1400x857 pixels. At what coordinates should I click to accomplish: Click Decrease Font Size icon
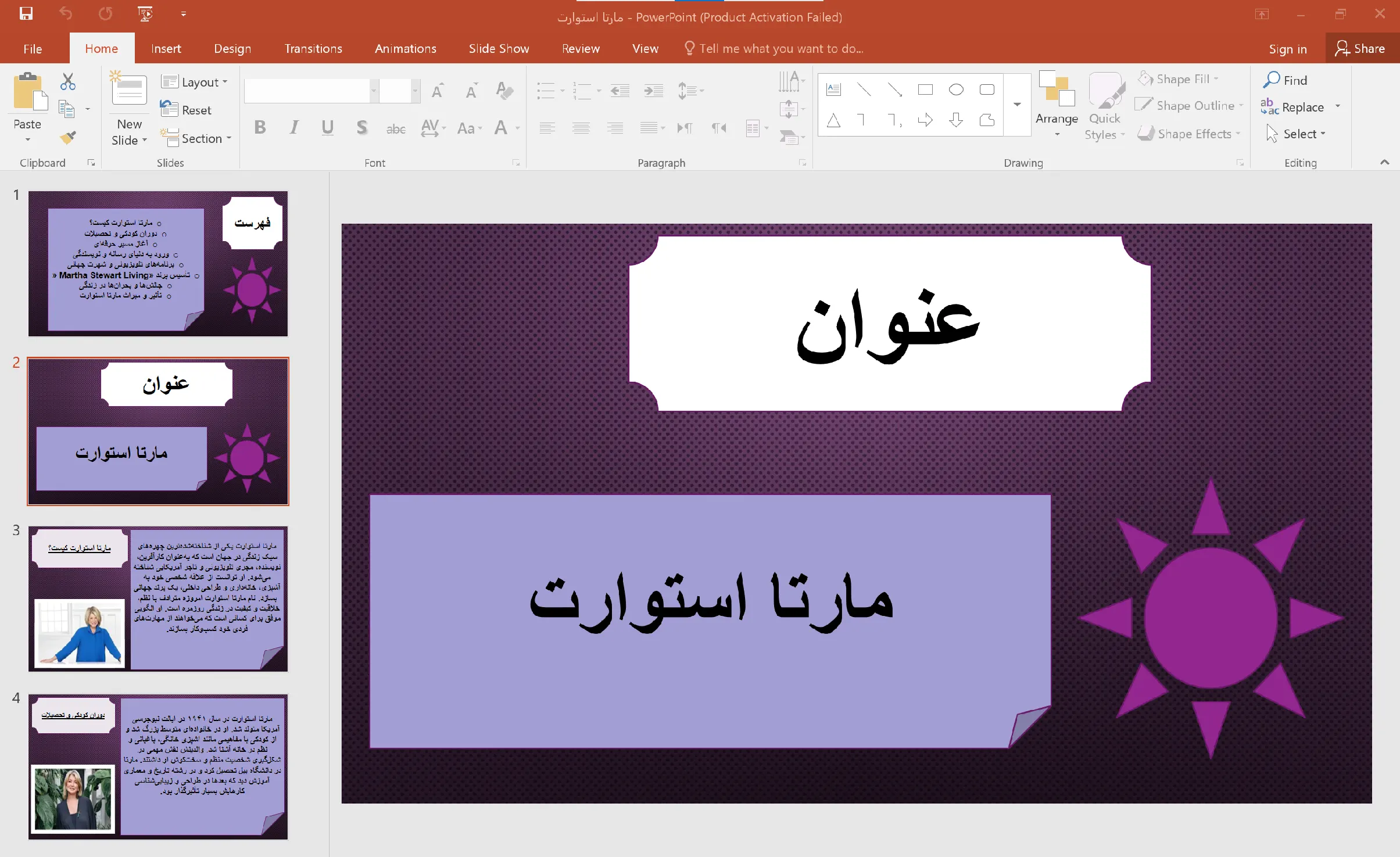point(471,91)
